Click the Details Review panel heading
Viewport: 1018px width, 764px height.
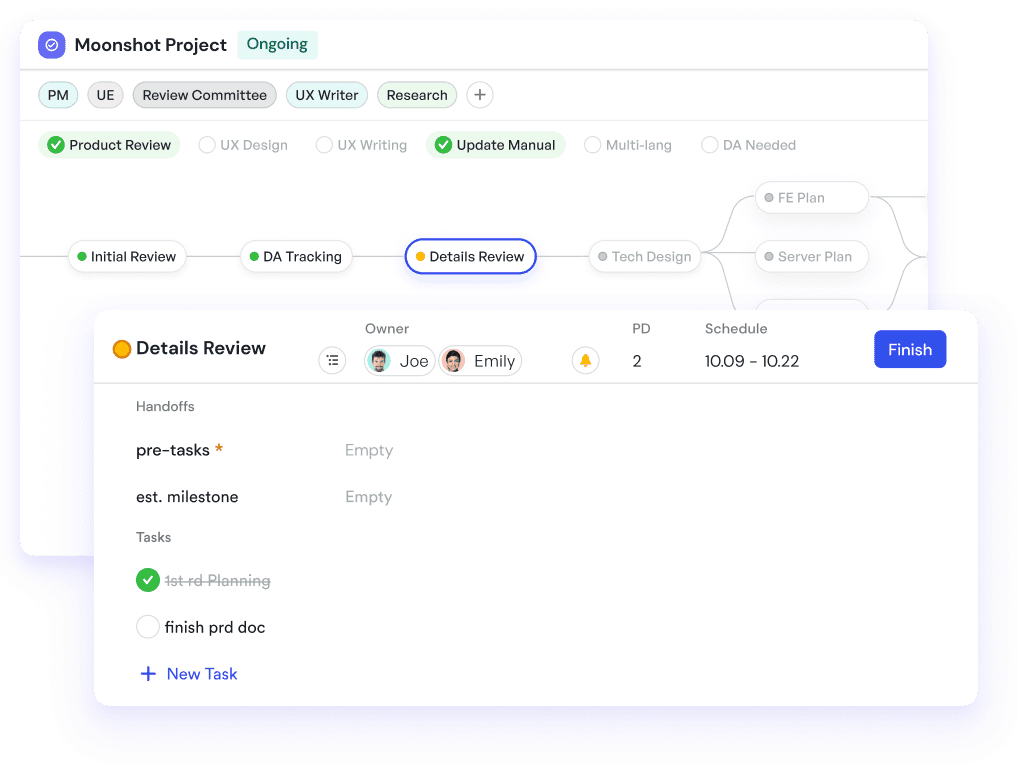coord(201,348)
